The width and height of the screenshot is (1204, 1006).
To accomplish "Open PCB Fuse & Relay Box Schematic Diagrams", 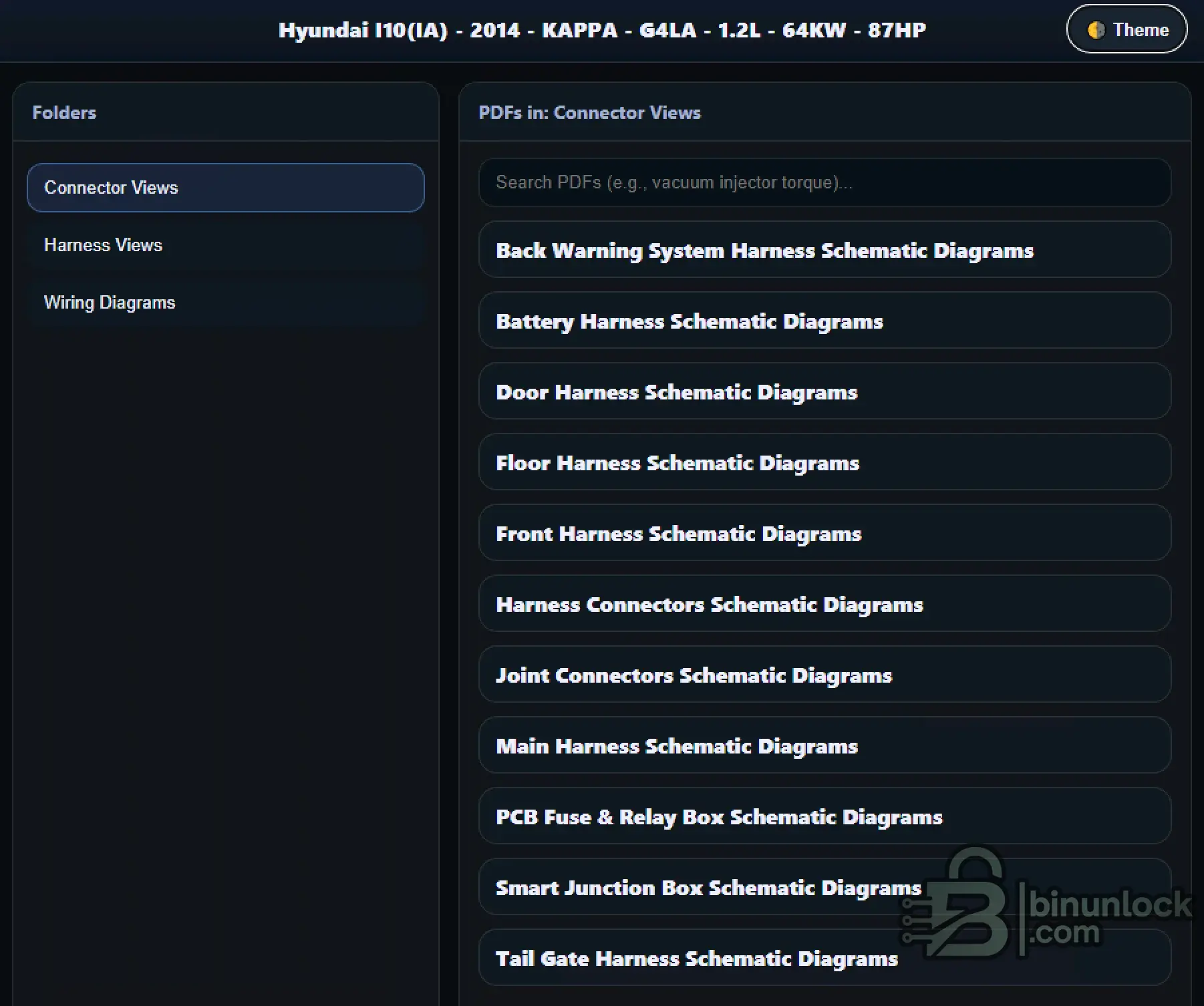I will point(824,816).
